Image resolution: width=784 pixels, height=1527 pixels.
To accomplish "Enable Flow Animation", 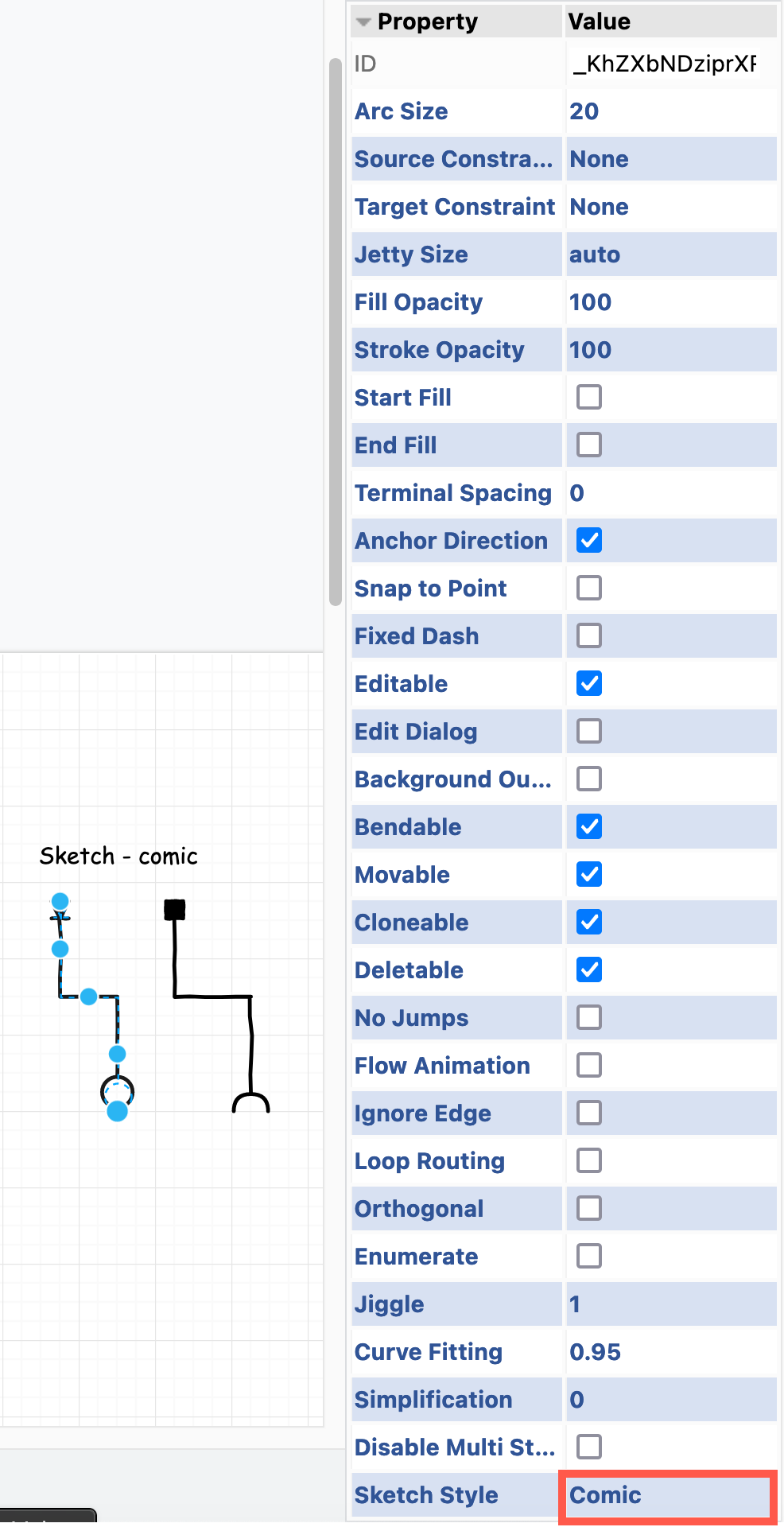I will [x=588, y=1065].
